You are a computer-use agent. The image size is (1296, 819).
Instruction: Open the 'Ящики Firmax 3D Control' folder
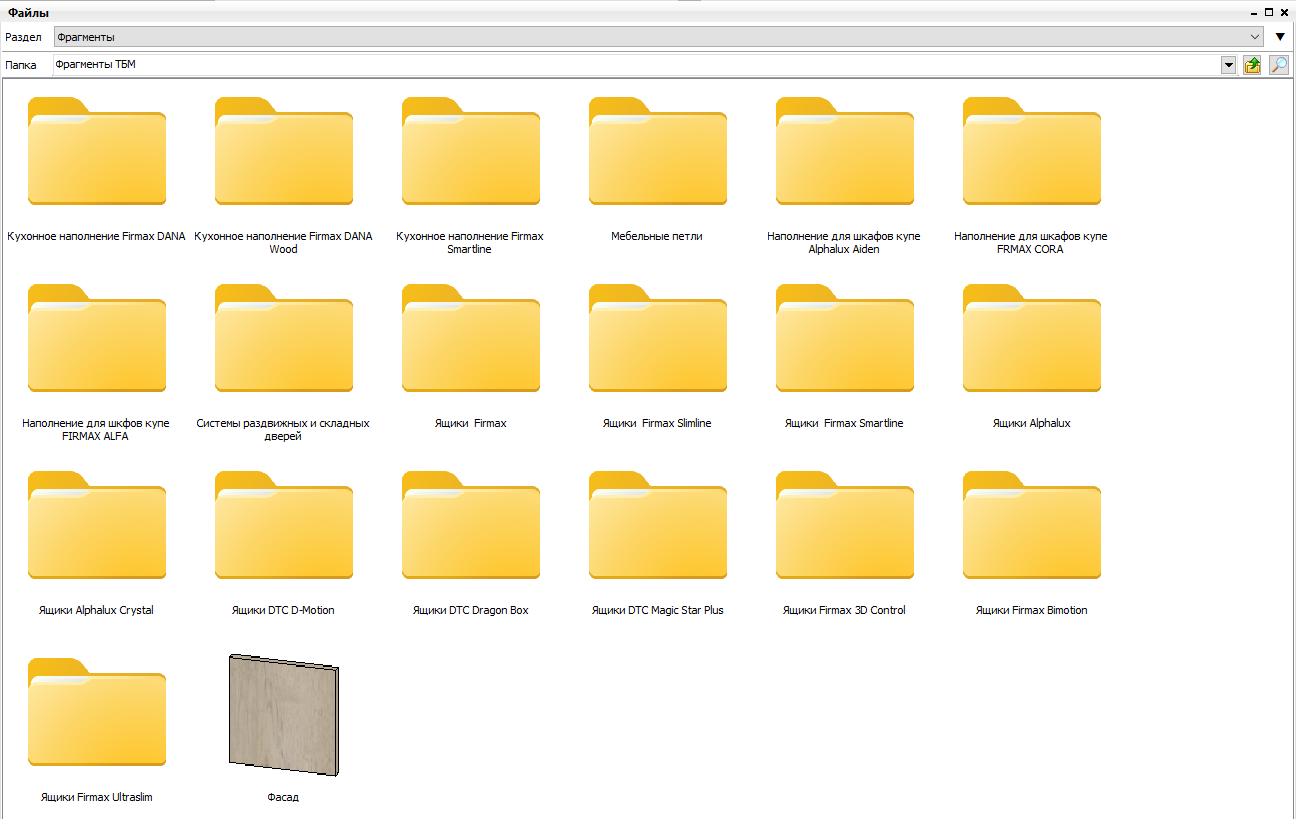coord(845,526)
